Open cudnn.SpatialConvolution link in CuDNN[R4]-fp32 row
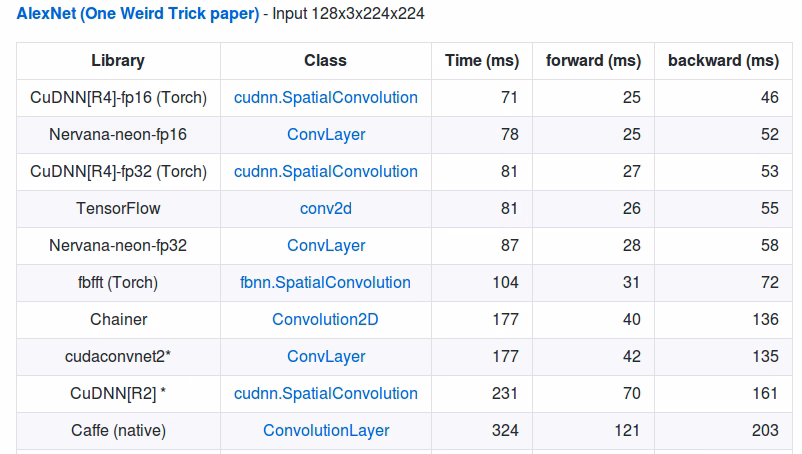 [x=326, y=172]
